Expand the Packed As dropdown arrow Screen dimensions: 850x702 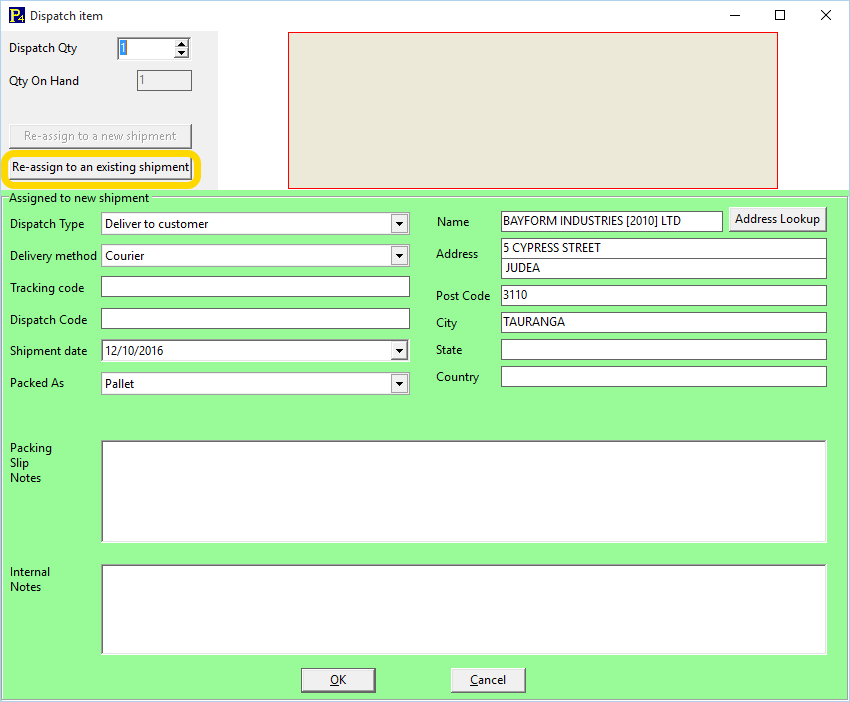pyautogui.click(x=400, y=384)
